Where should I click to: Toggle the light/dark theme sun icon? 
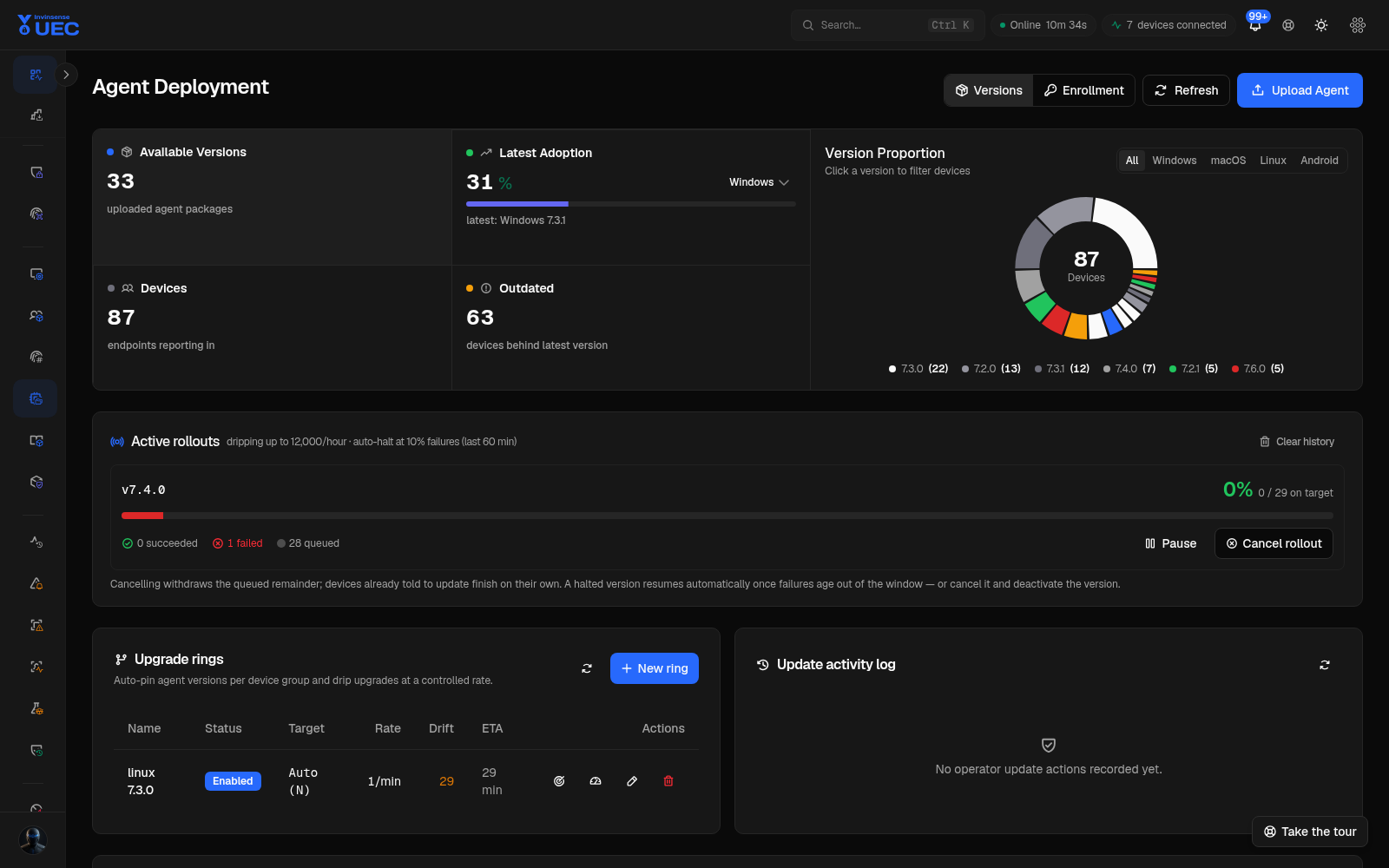tap(1321, 25)
